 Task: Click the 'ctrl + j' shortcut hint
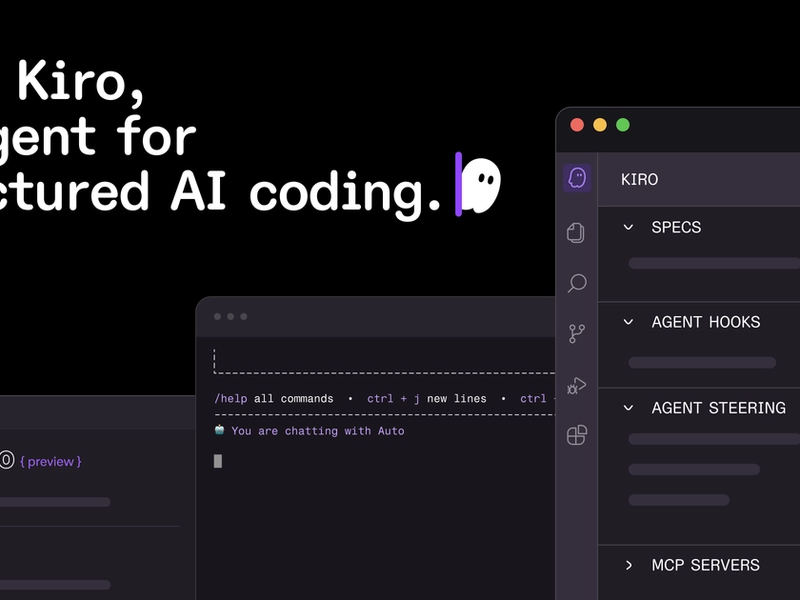coord(393,398)
